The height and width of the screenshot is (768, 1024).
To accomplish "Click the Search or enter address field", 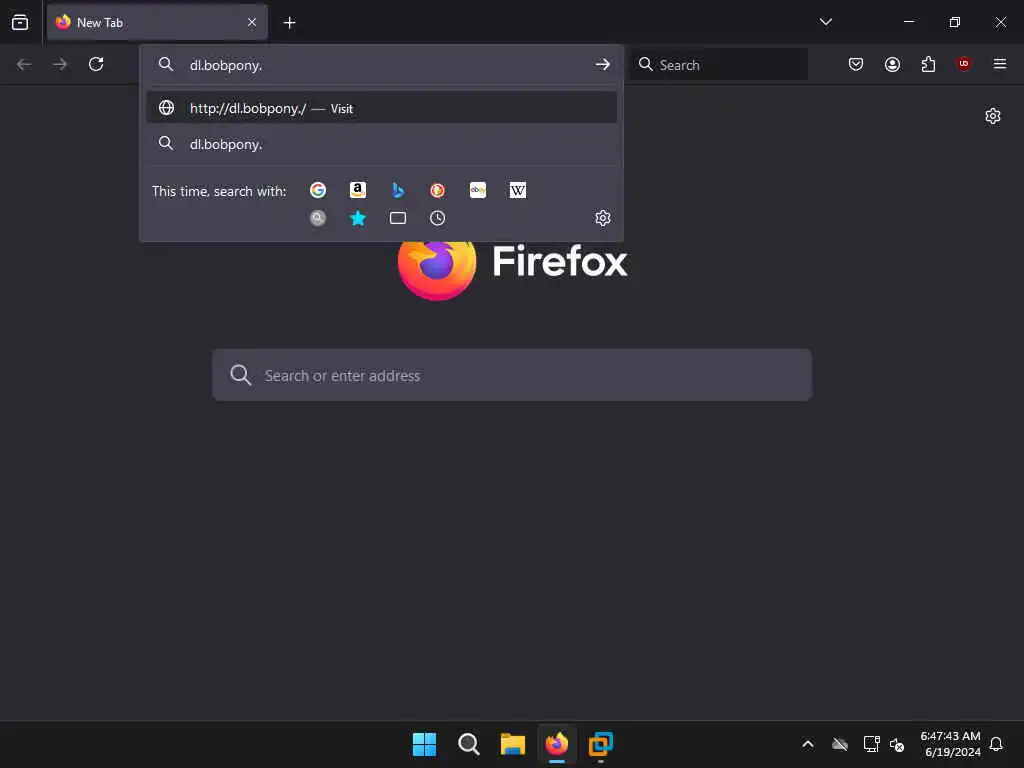I will 512,375.
